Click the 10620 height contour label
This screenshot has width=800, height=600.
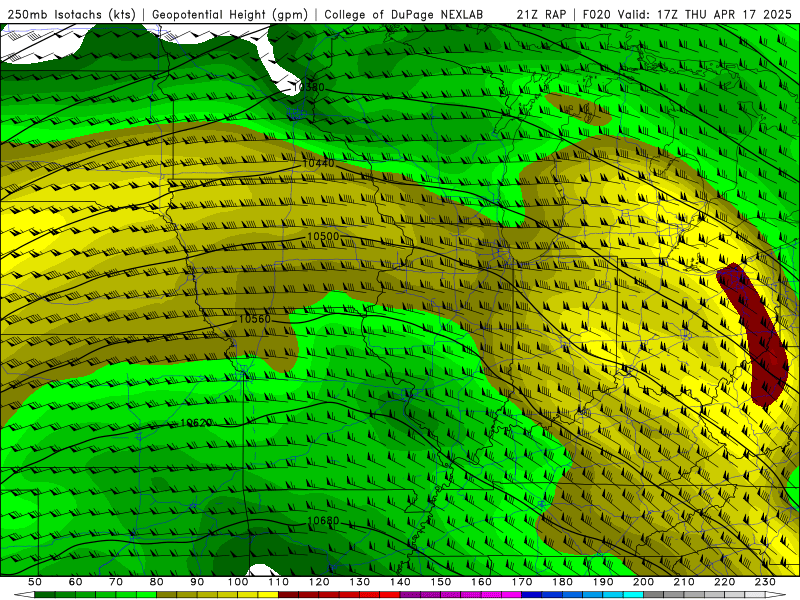click(196, 423)
